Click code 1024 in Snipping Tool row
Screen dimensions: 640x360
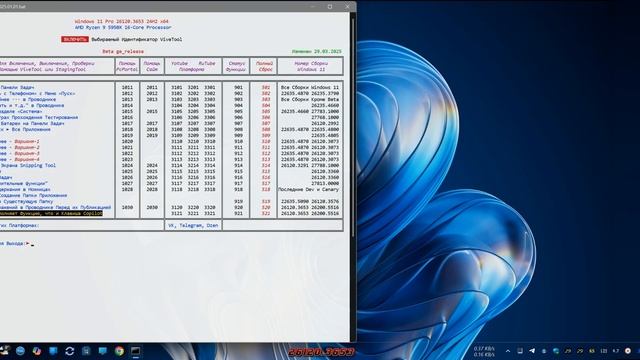pos(127,165)
